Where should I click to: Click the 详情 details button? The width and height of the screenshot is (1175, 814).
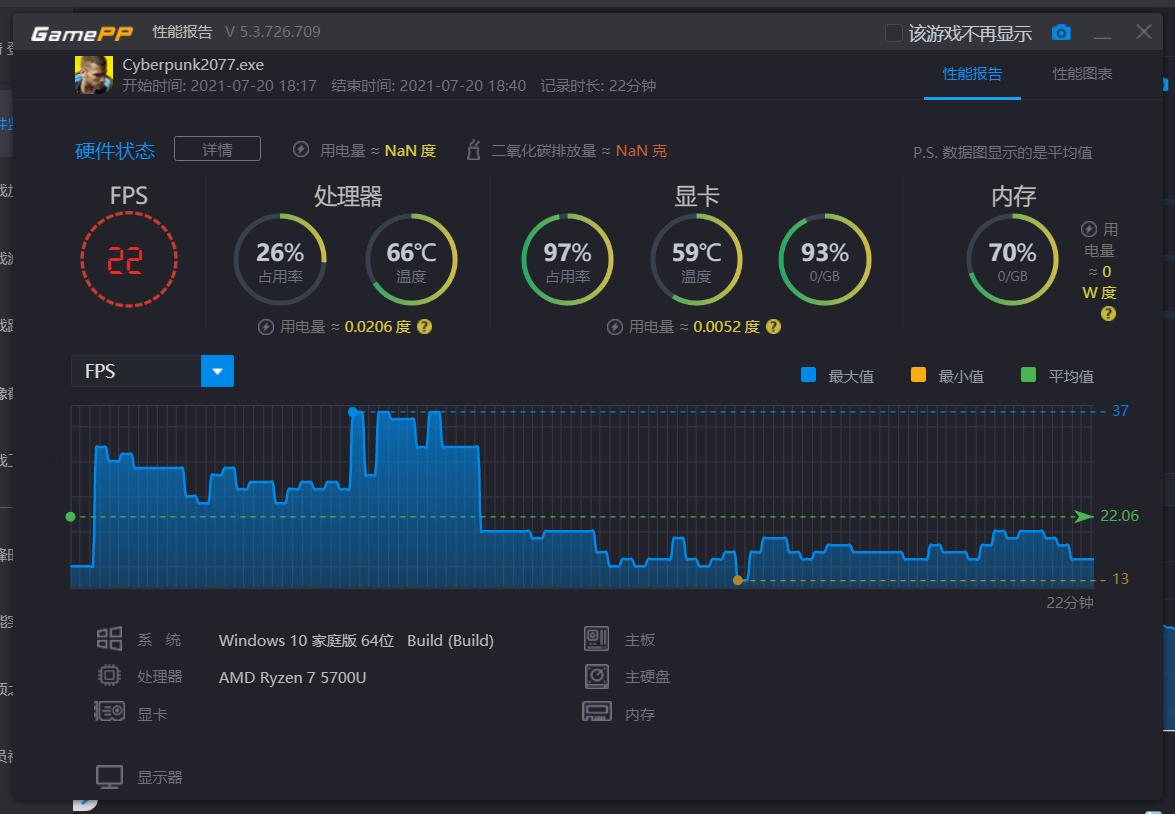[217, 150]
